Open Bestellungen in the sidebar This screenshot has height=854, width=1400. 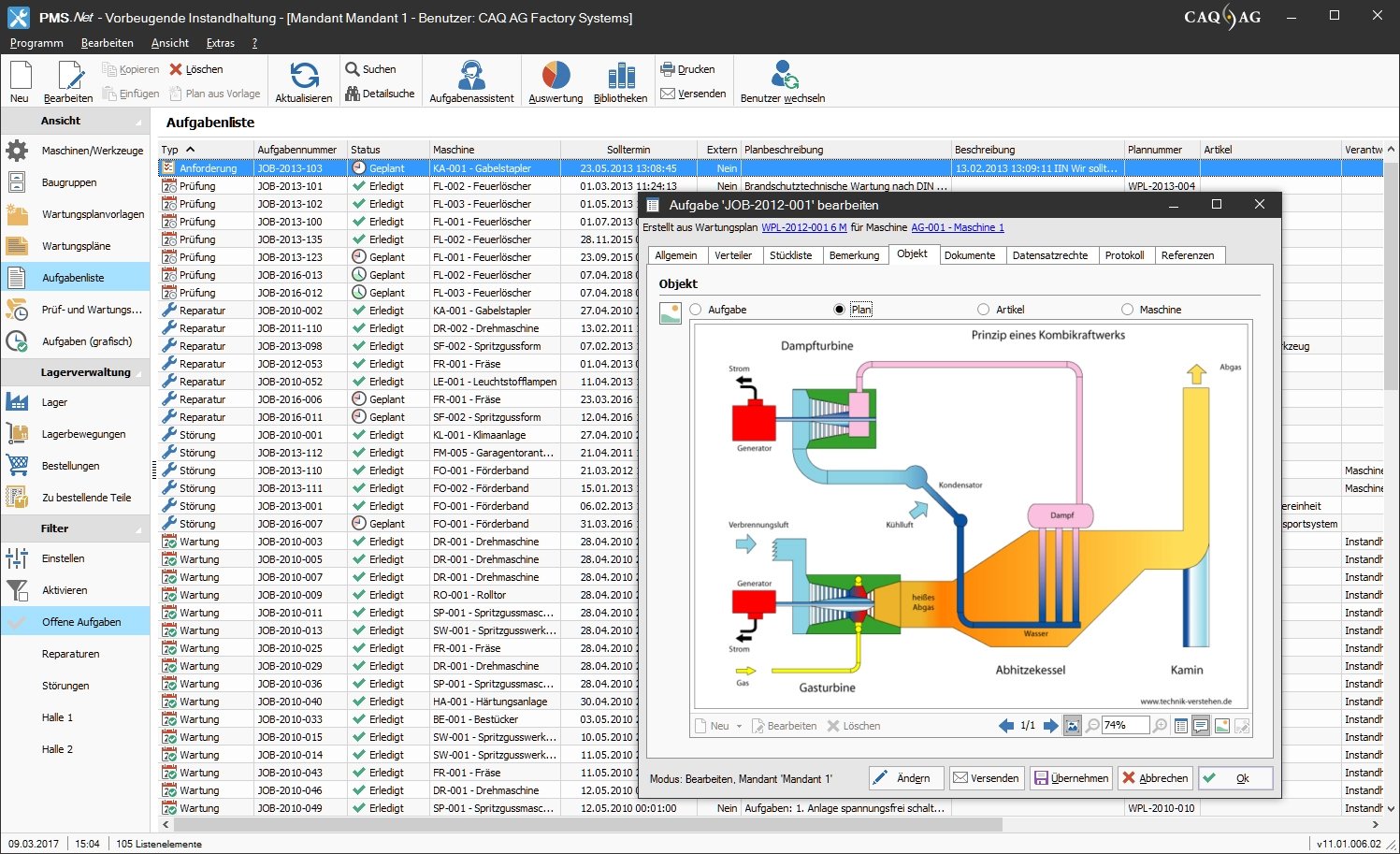pyautogui.click(x=75, y=466)
